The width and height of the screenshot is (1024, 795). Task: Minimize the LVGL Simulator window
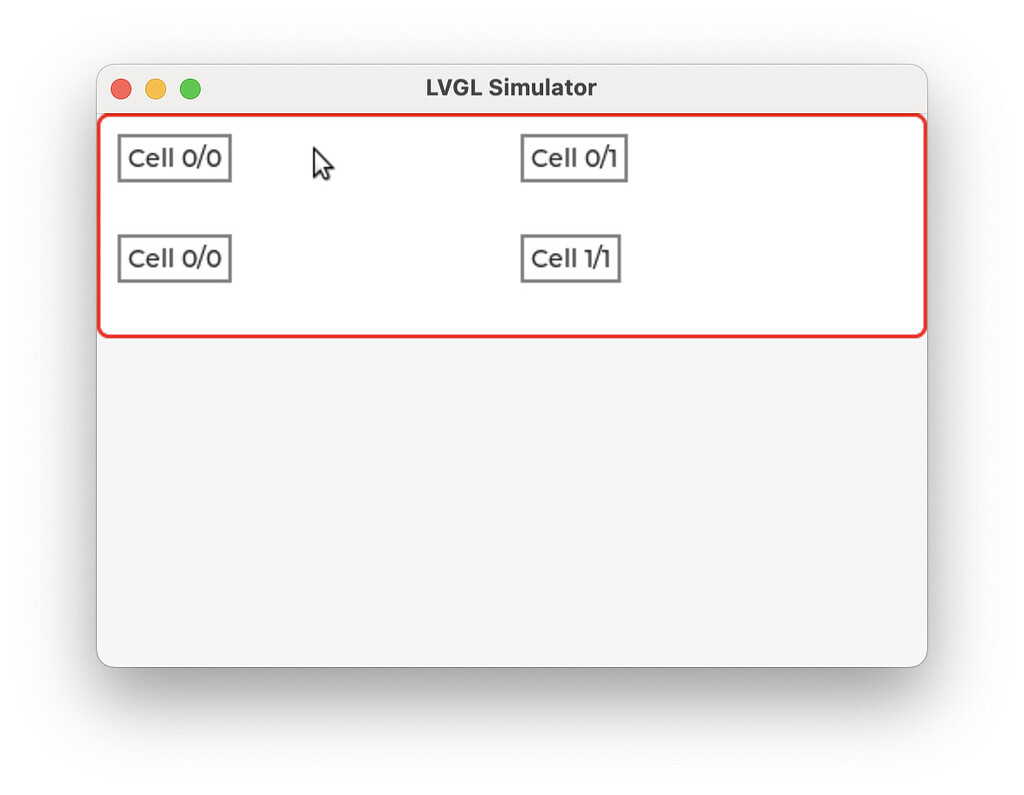click(155, 88)
